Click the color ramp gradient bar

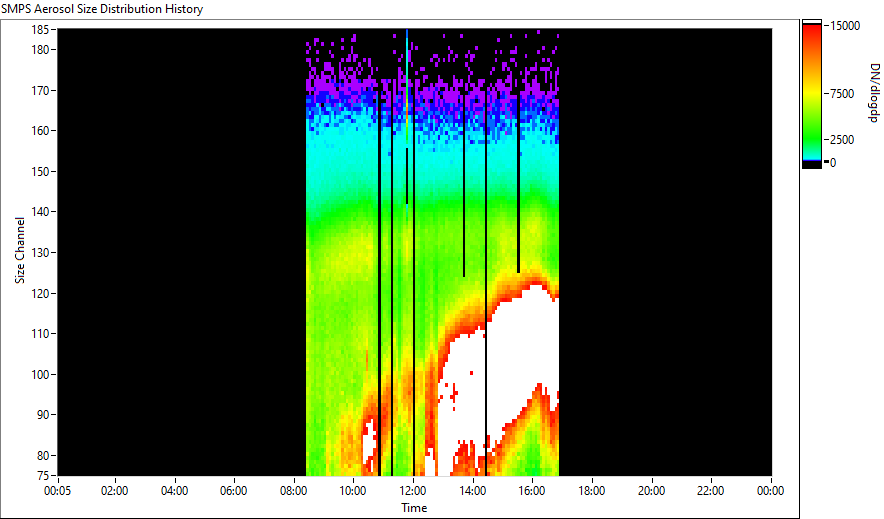[x=812, y=94]
